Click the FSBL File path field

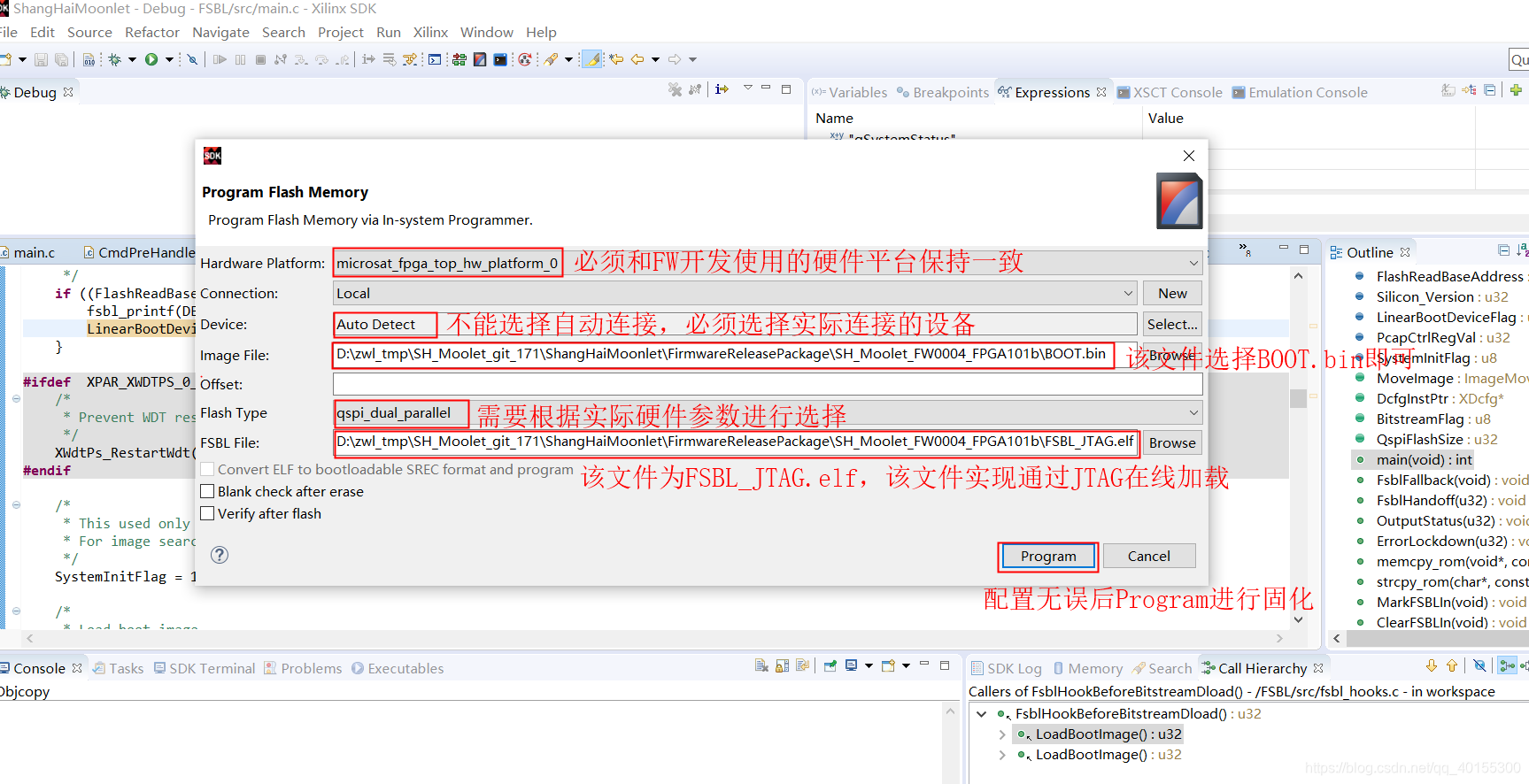coord(736,442)
